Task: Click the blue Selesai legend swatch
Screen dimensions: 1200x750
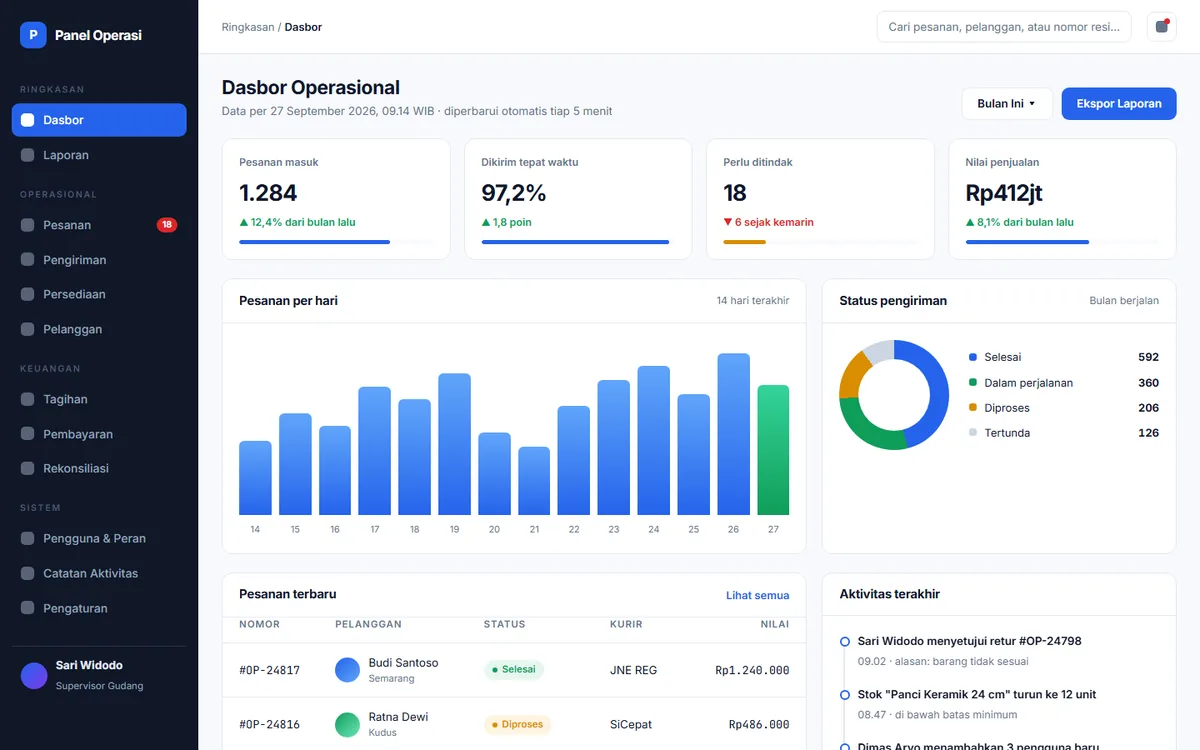Action: click(x=973, y=357)
